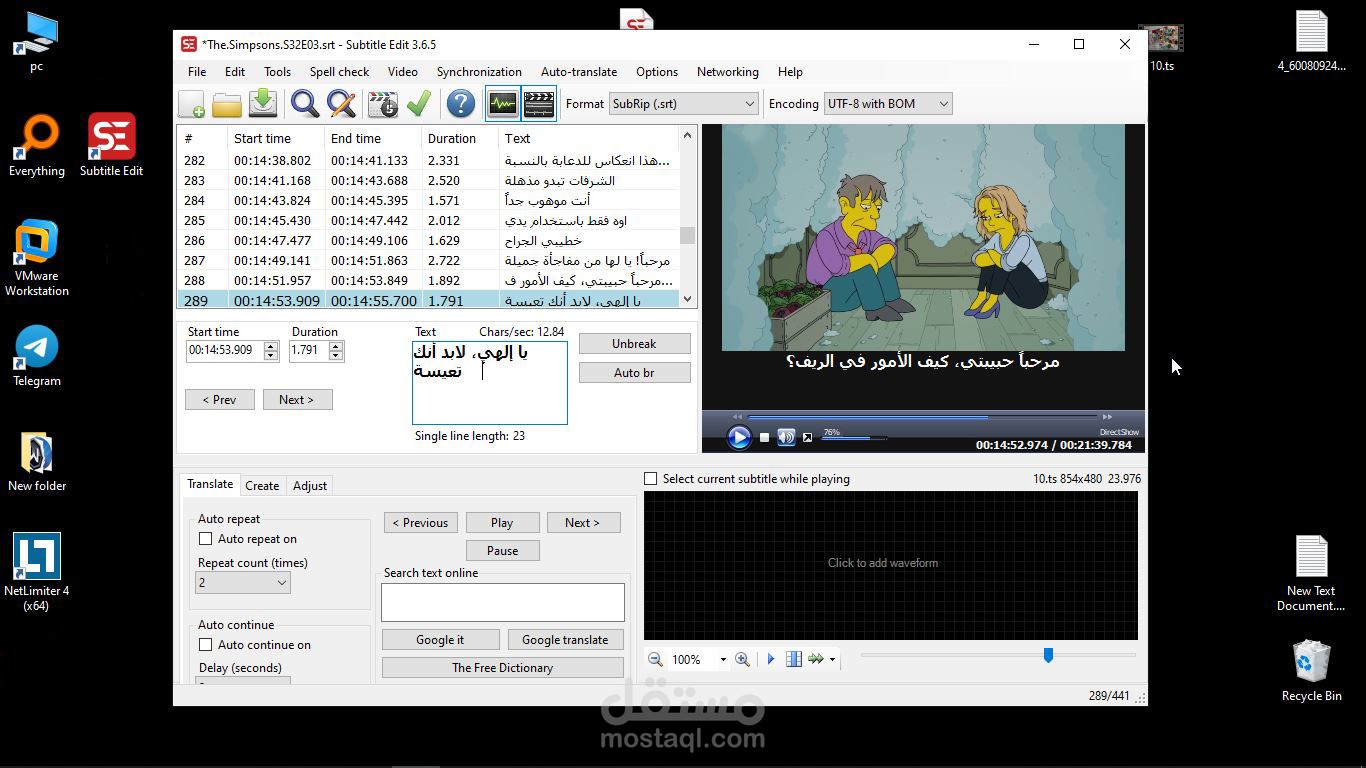Click the Search text online input field

[x=502, y=603]
